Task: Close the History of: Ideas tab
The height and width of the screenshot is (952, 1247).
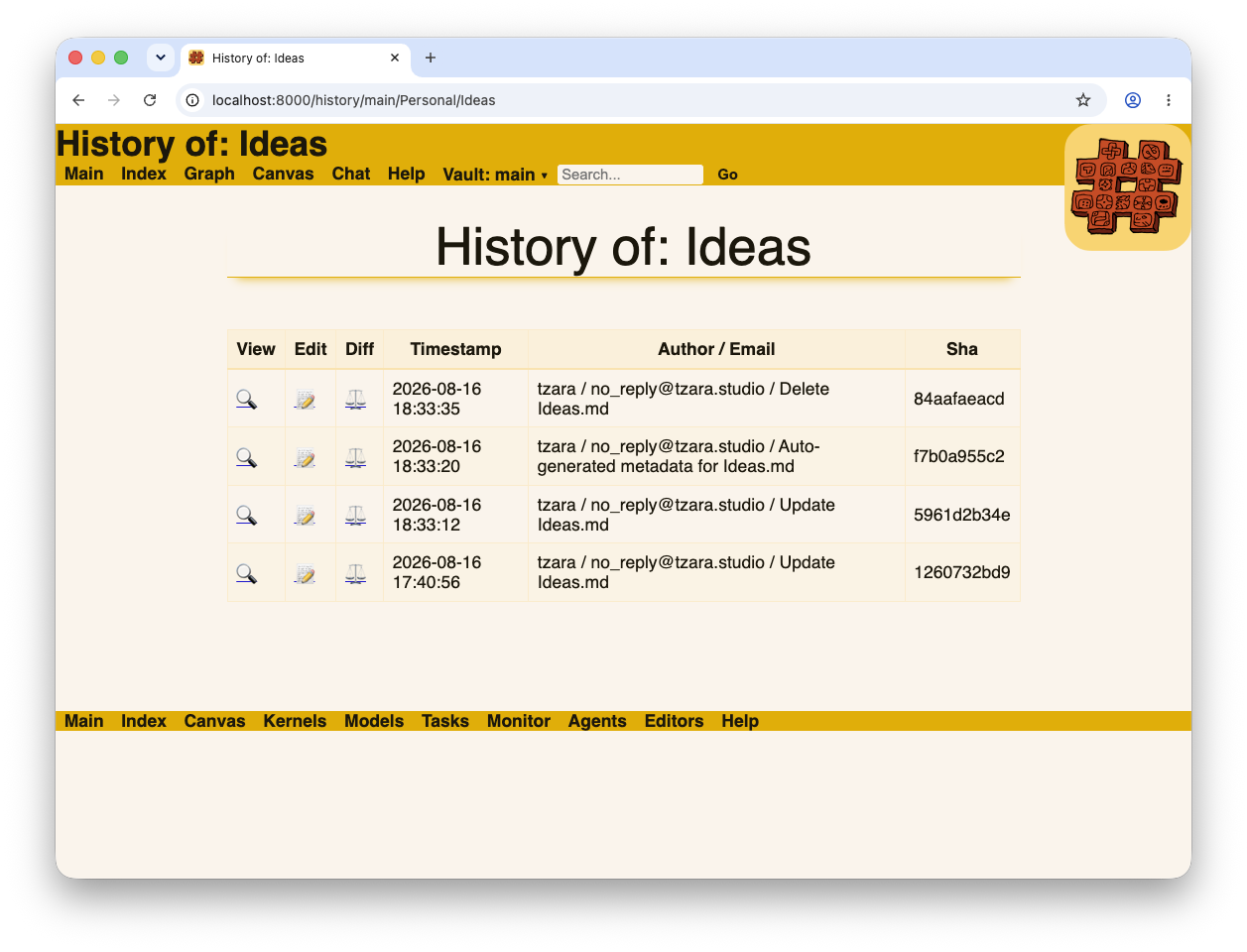Action: [x=395, y=58]
